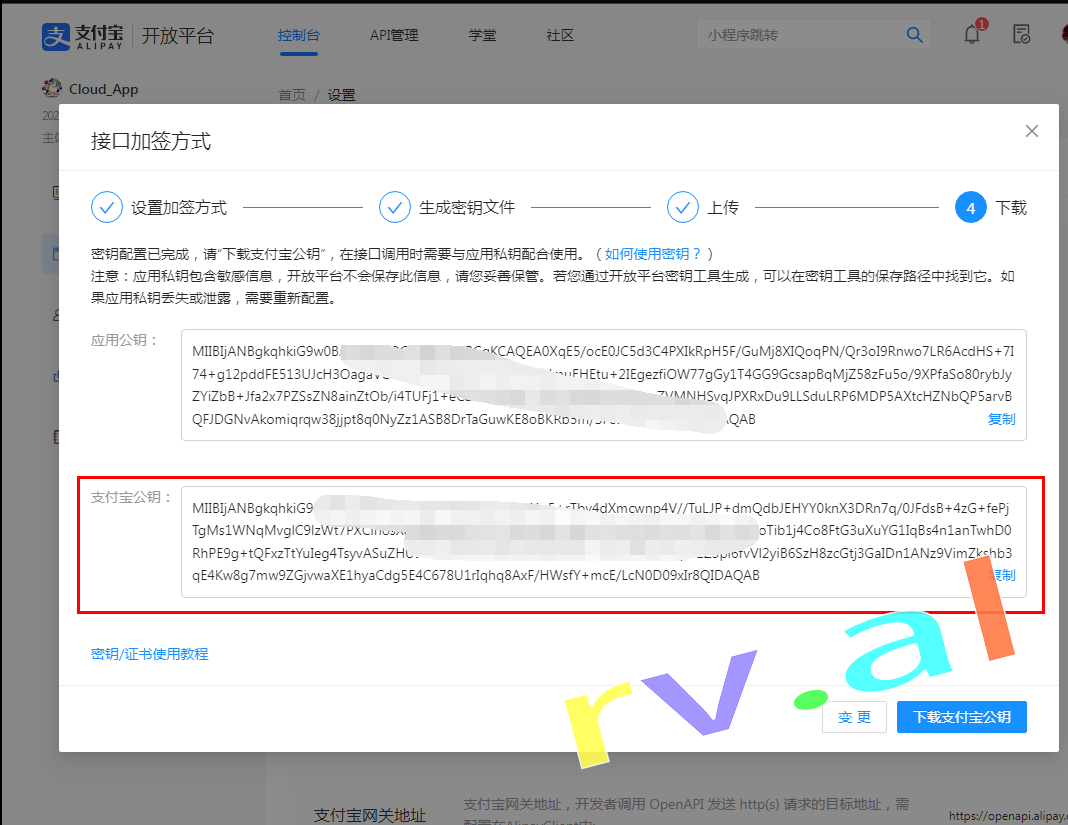
Task: Select the 控制台 tab
Action: tap(298, 35)
